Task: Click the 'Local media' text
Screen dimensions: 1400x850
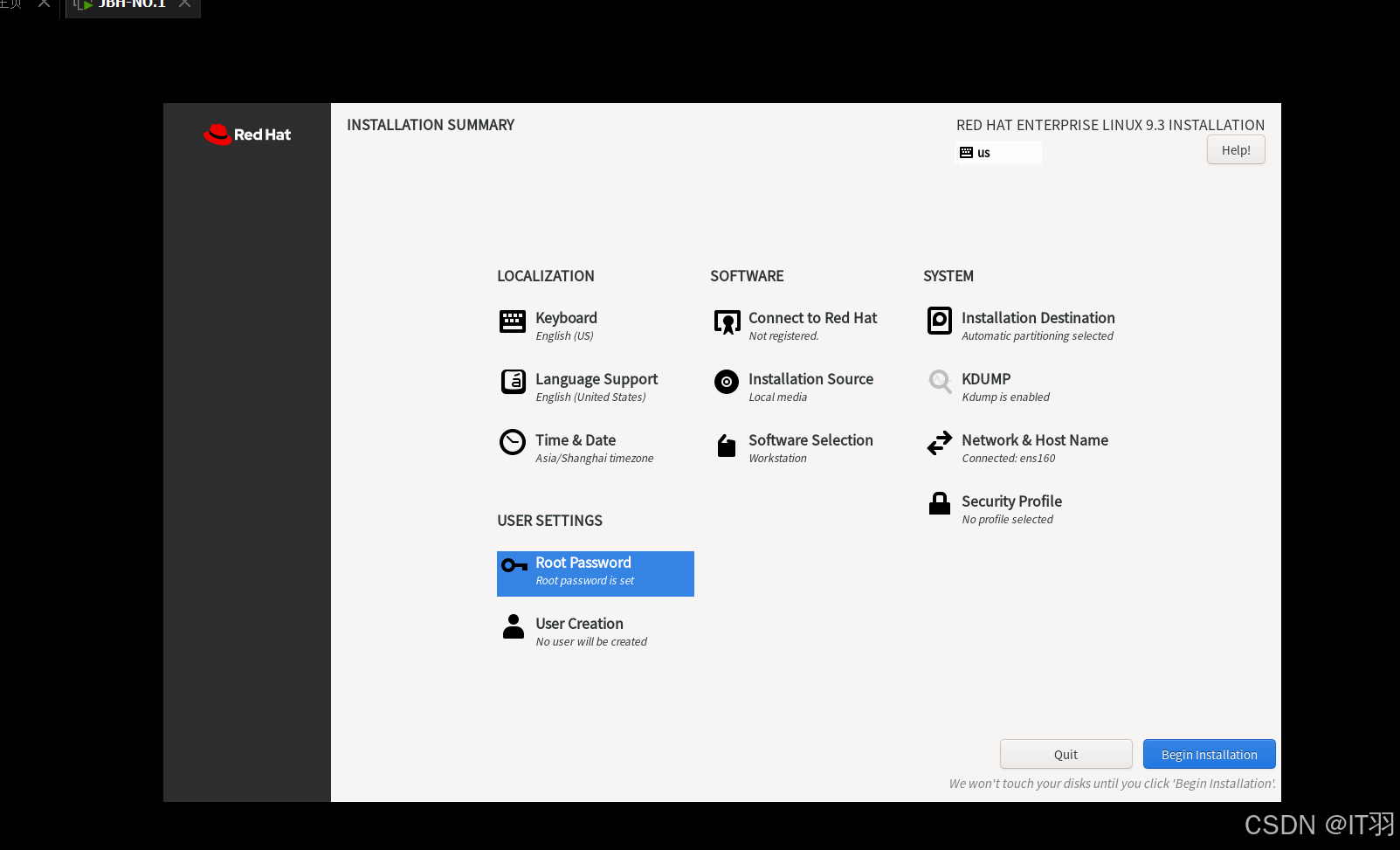Action: [x=777, y=397]
